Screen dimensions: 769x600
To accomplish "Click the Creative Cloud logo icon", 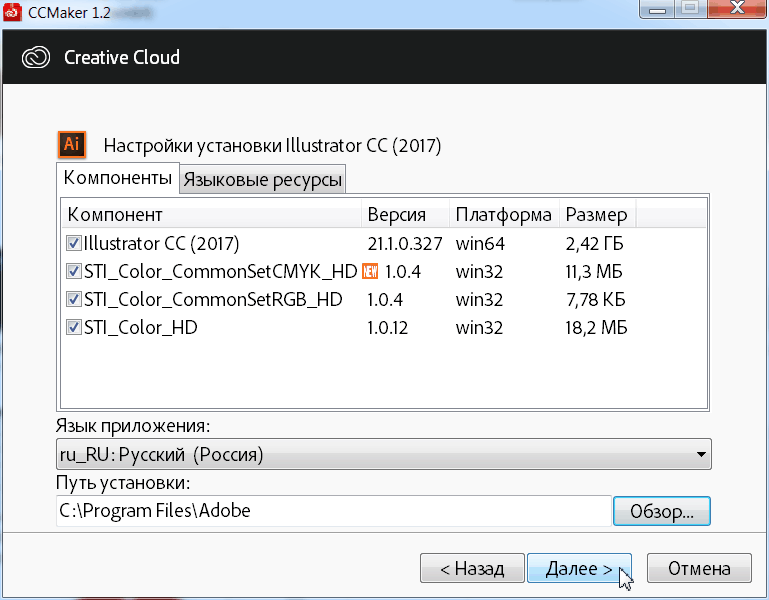I will tap(36, 57).
